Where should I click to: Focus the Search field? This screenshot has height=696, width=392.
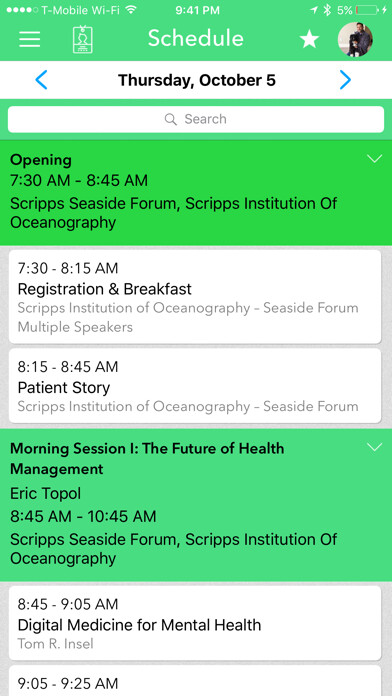[196, 119]
